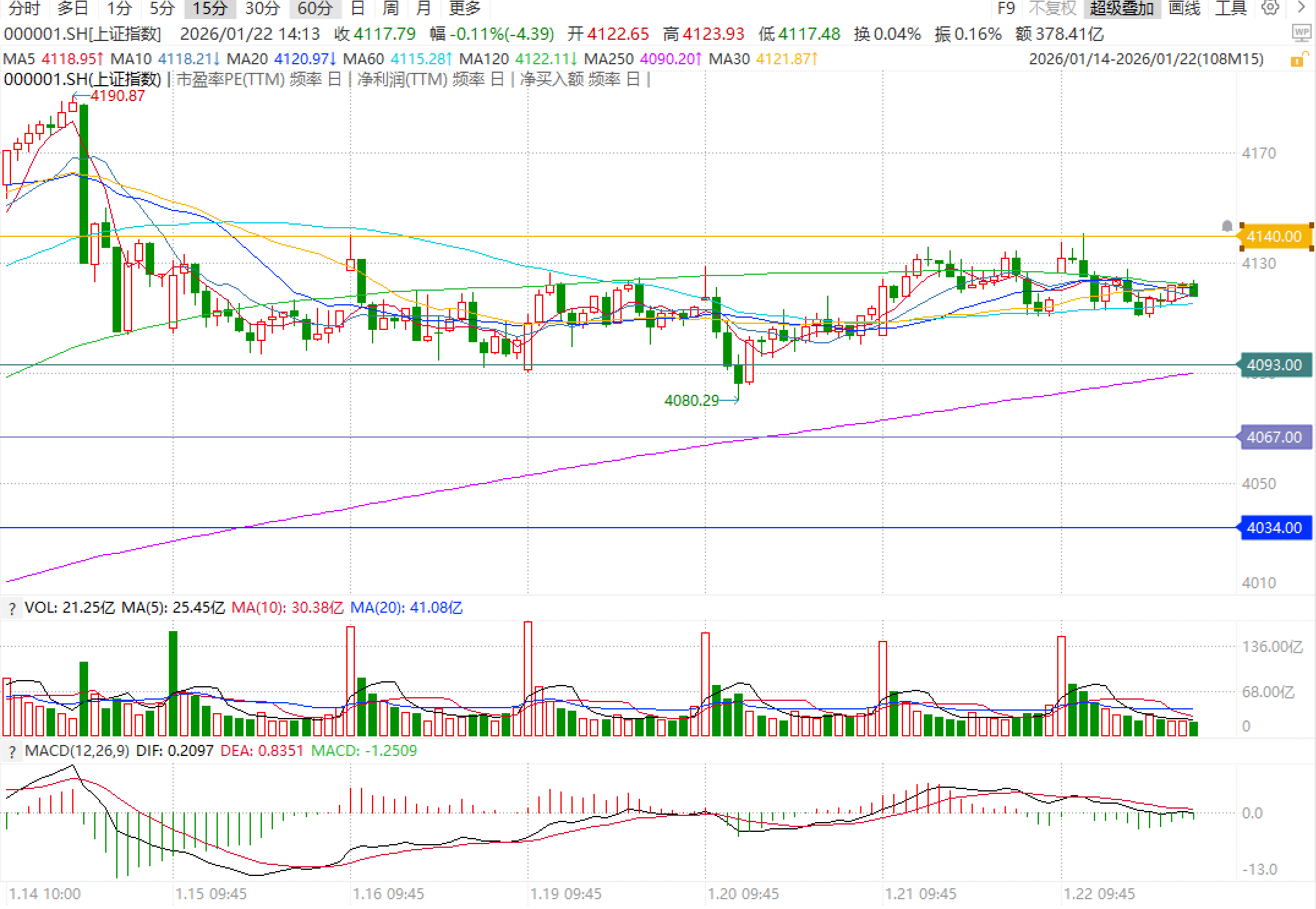Open the 更多 period dropdown
Viewport: 1316px width, 909px height.
point(464,9)
